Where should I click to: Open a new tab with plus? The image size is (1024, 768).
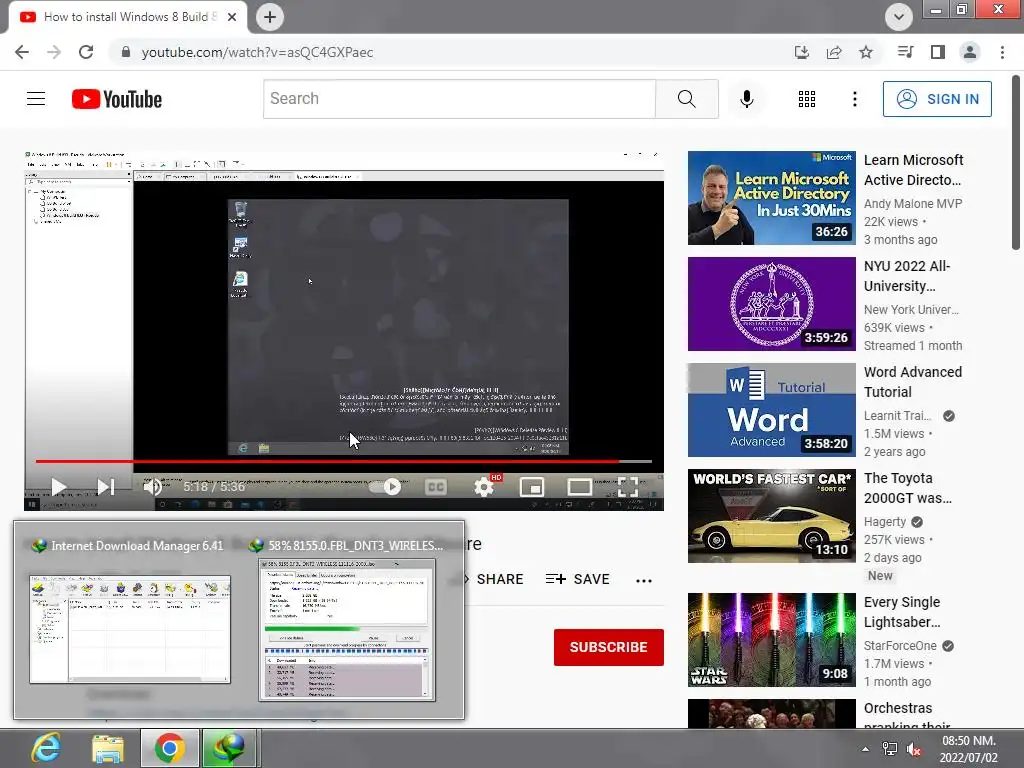[270, 17]
